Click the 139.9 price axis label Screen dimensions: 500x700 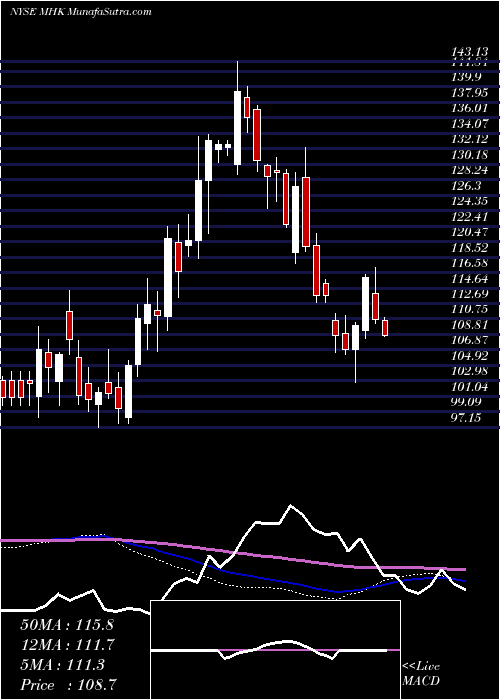point(466,77)
